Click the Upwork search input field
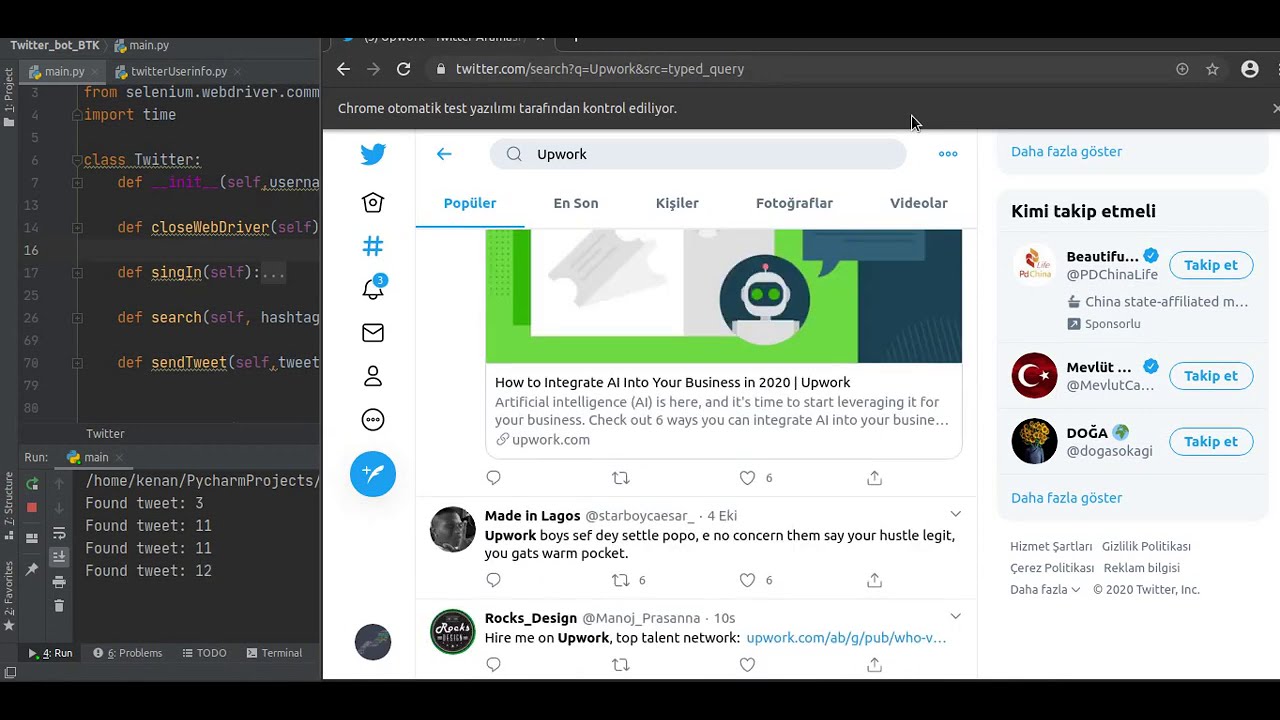The image size is (1280, 720). click(x=698, y=154)
